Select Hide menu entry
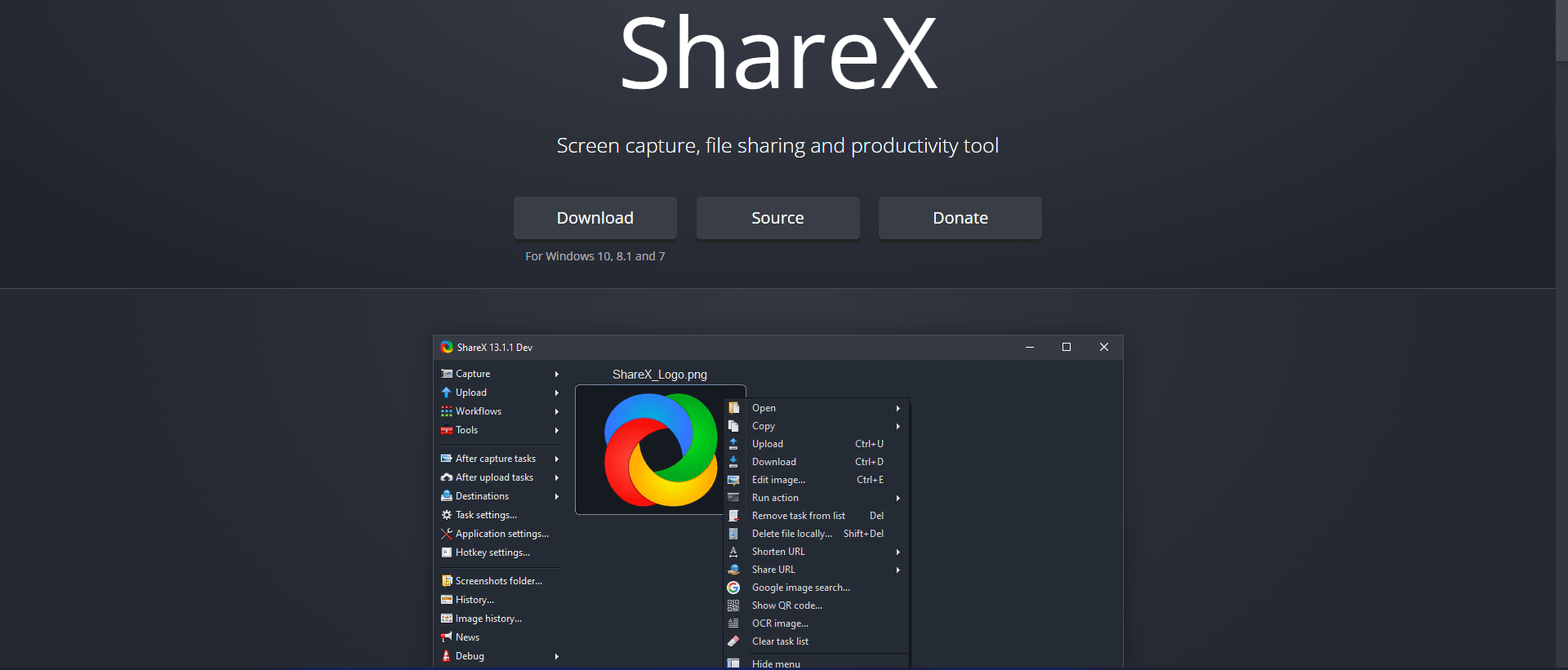 click(817, 663)
